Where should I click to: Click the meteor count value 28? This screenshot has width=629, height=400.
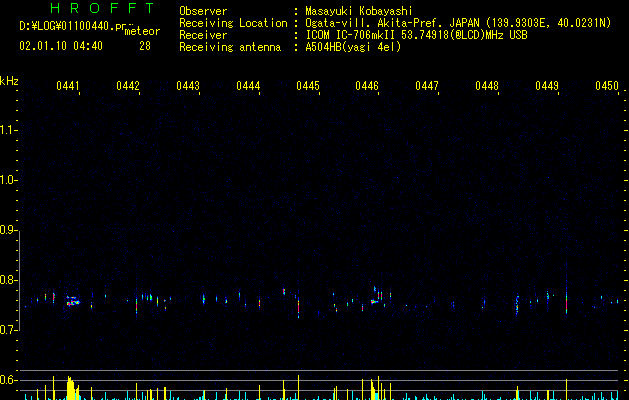(x=145, y=46)
